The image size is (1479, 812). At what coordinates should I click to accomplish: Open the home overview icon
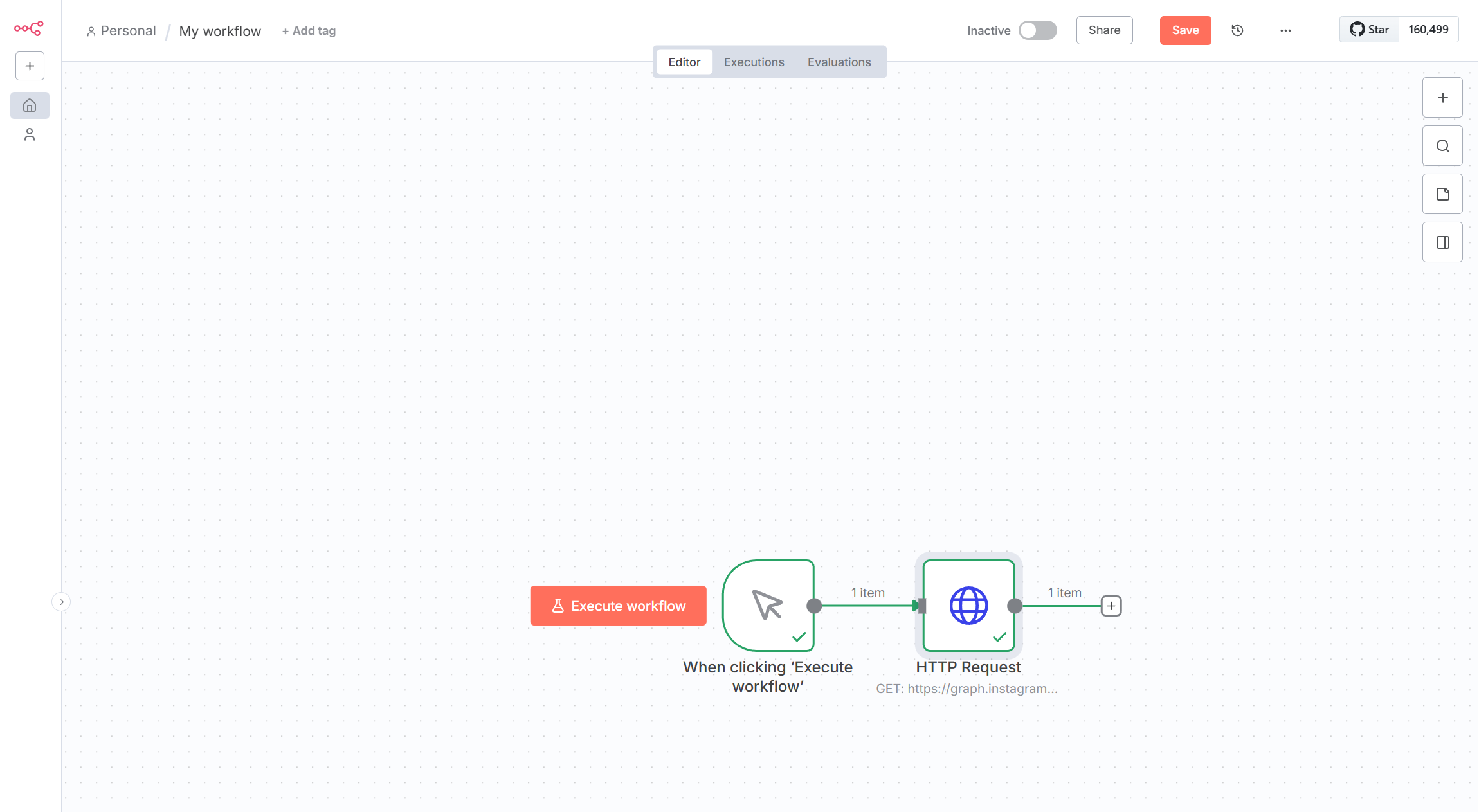tap(30, 105)
